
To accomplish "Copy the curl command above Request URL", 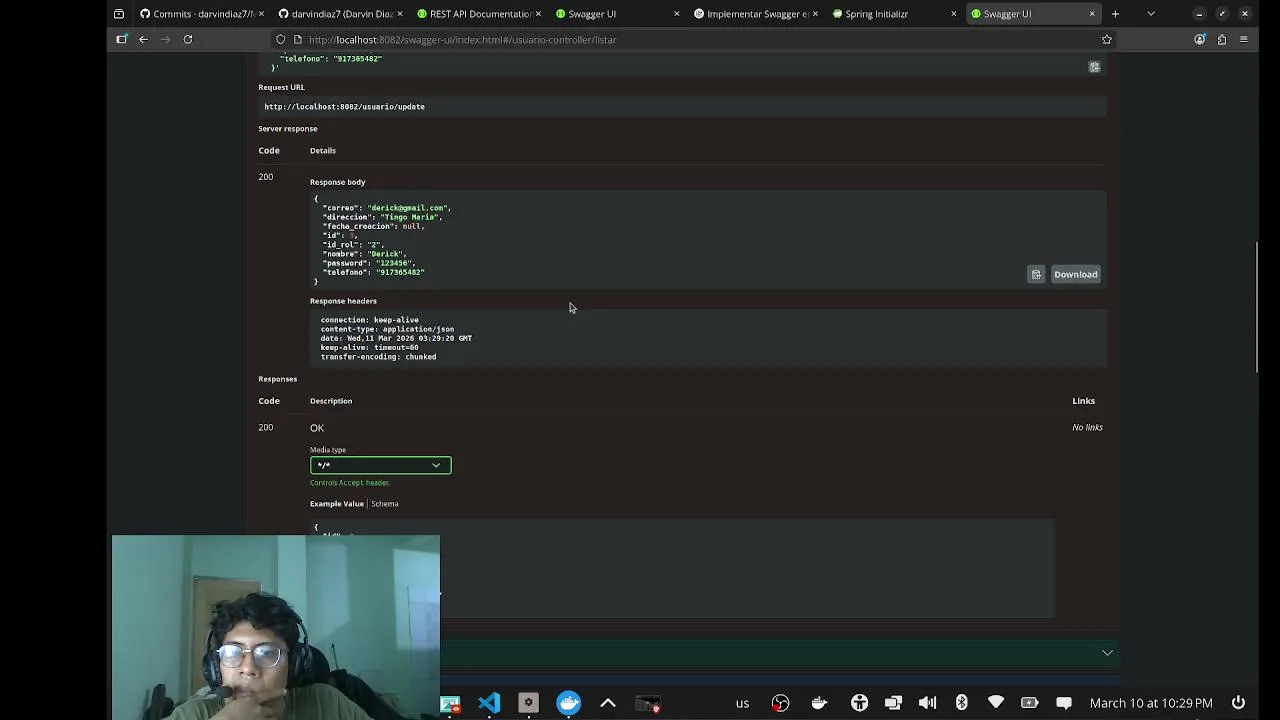I will [1094, 67].
